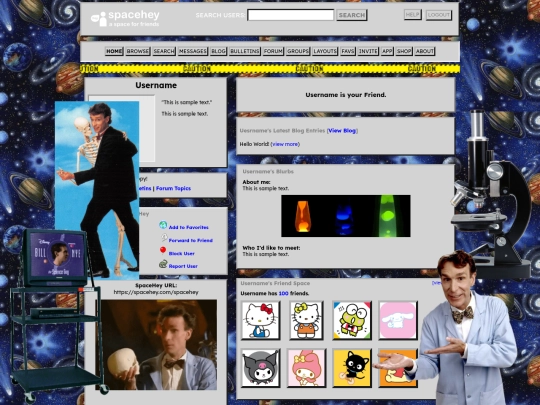Open APP in navigation bar
Viewport: 540px width, 405px height.
pos(387,51)
